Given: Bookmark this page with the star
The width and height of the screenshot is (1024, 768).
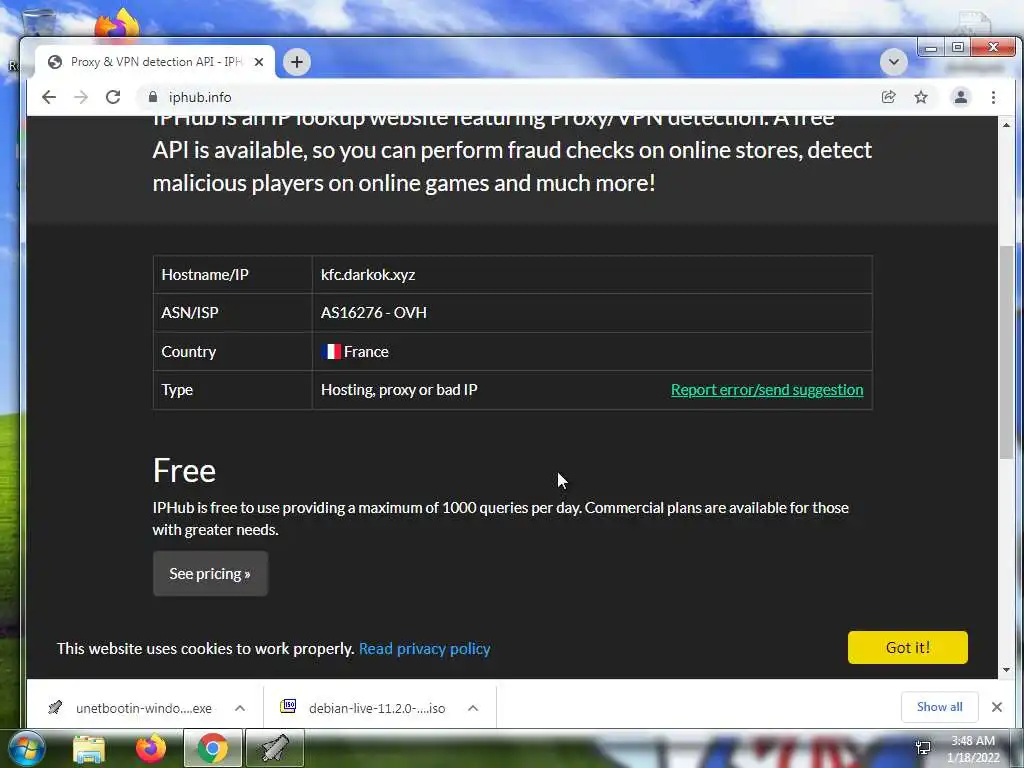Looking at the screenshot, I should click(x=921, y=97).
